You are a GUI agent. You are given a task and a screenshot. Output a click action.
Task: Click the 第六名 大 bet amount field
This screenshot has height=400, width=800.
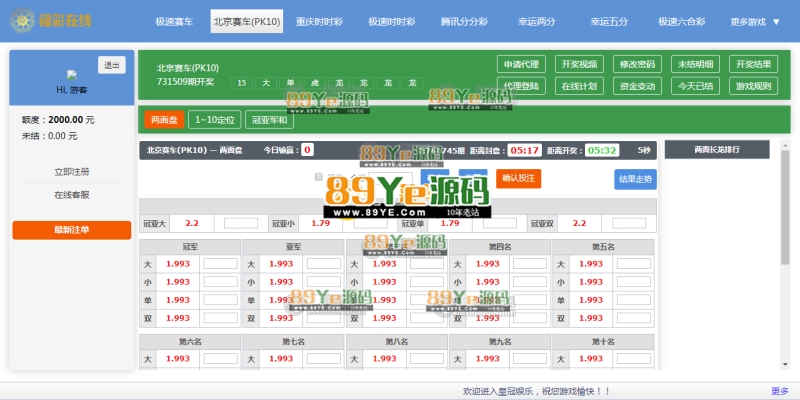coord(220,359)
